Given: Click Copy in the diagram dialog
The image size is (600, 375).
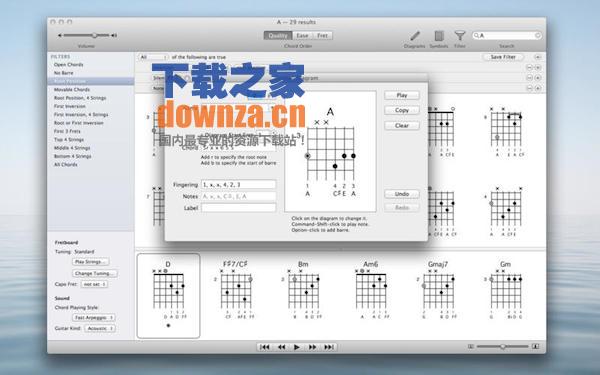Looking at the screenshot, I should pos(402,110).
